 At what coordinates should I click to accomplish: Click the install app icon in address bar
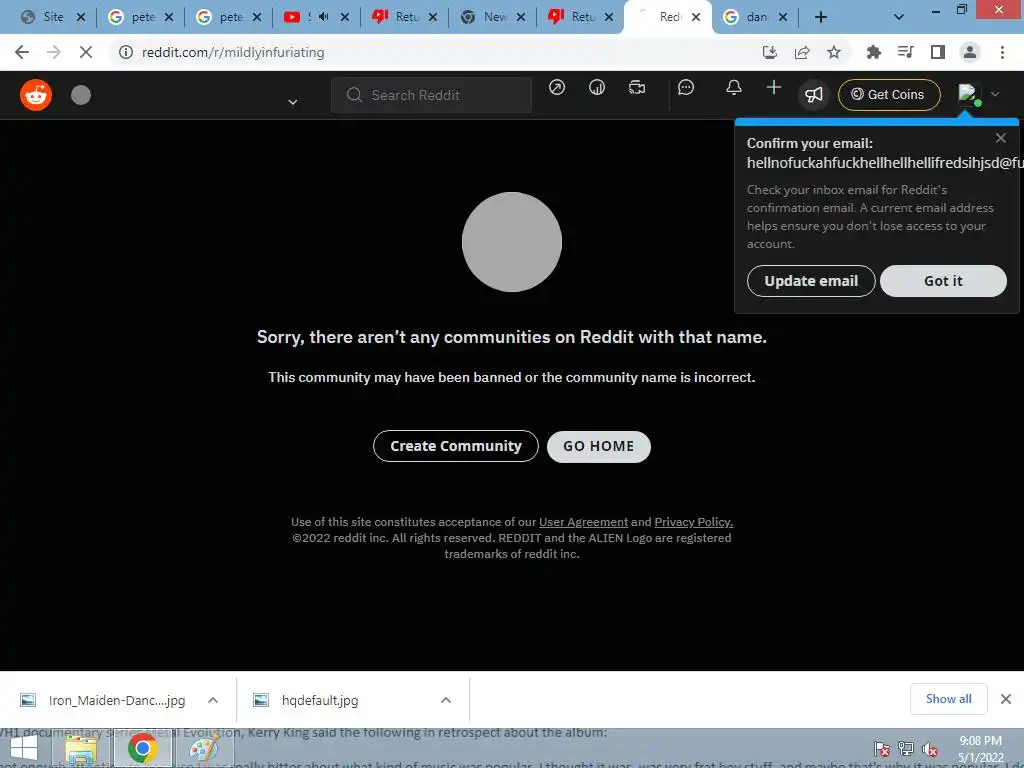[x=770, y=52]
